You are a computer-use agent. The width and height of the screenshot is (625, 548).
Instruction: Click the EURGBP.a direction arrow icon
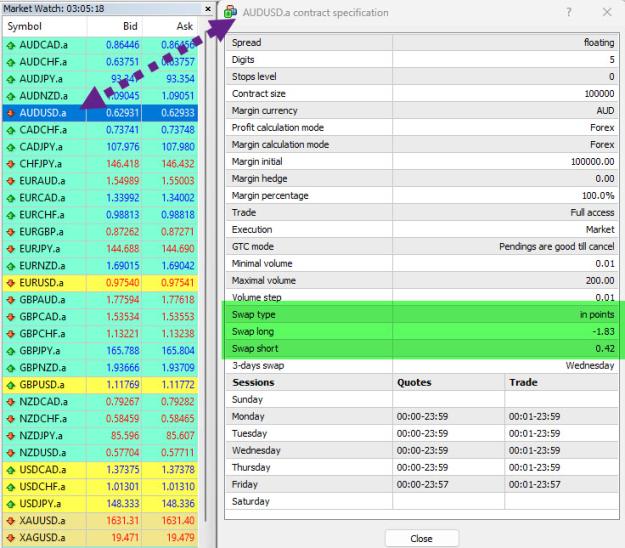pos(11,232)
